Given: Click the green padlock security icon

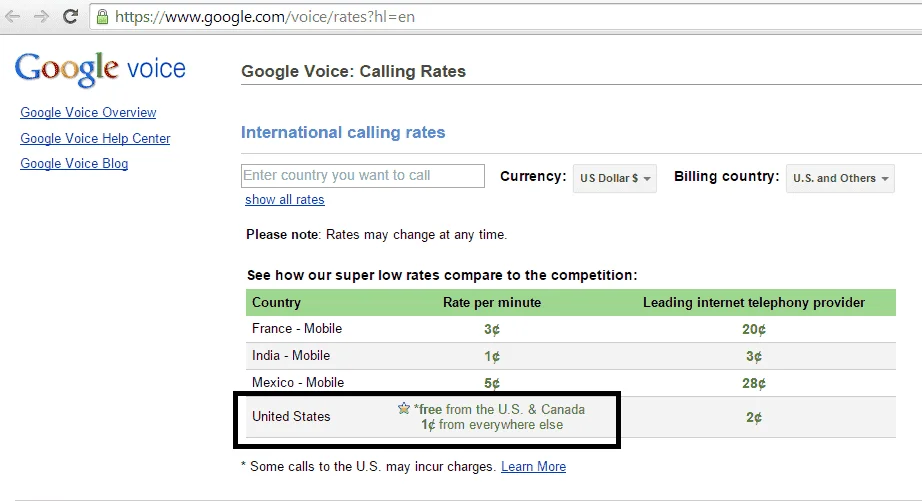Looking at the screenshot, I should pyautogui.click(x=102, y=16).
